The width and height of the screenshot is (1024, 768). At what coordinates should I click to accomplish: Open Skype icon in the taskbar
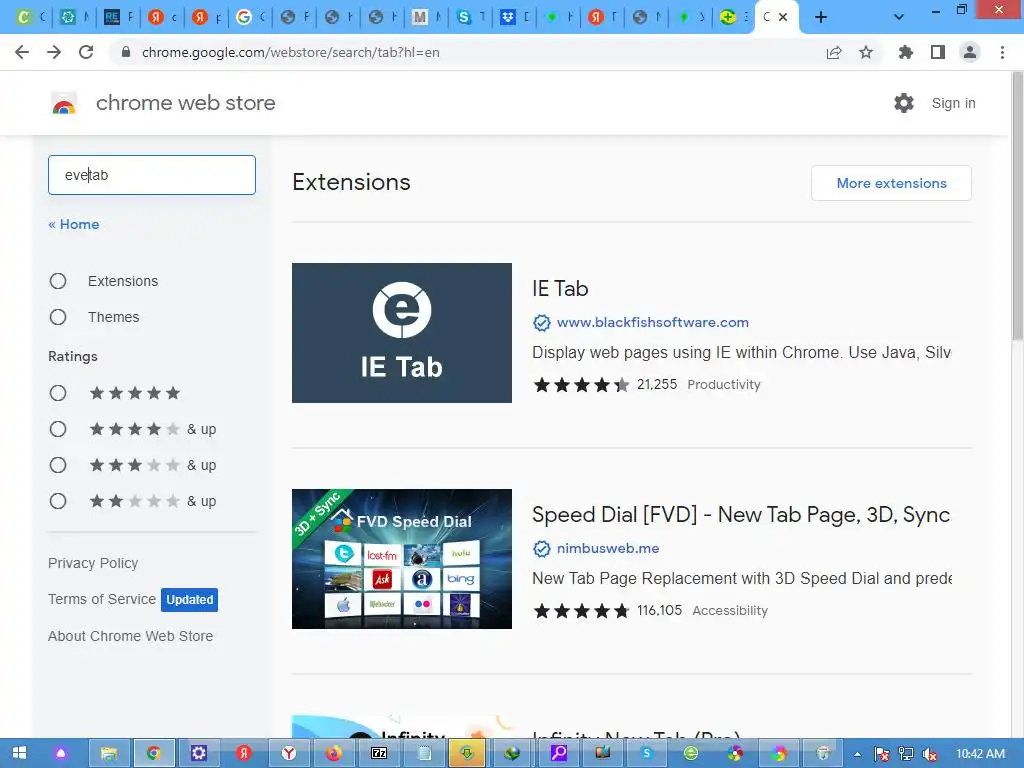pyautogui.click(x=647, y=754)
